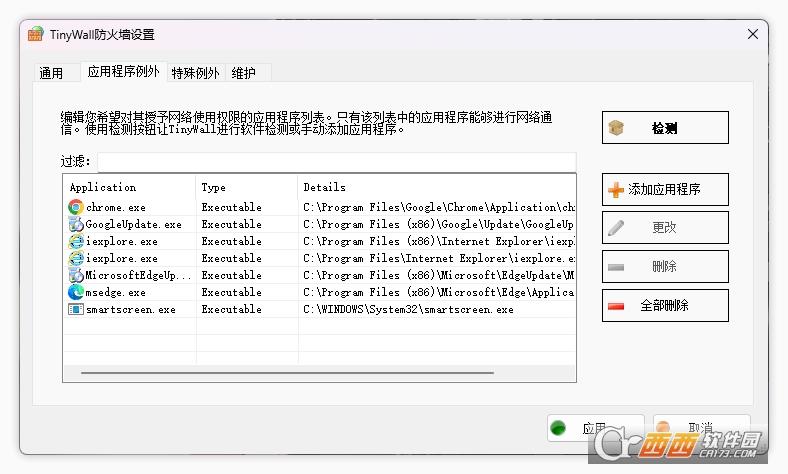Select the GoogleUpdate.exe entry
This screenshot has width=788, height=474.
[x=133, y=224]
